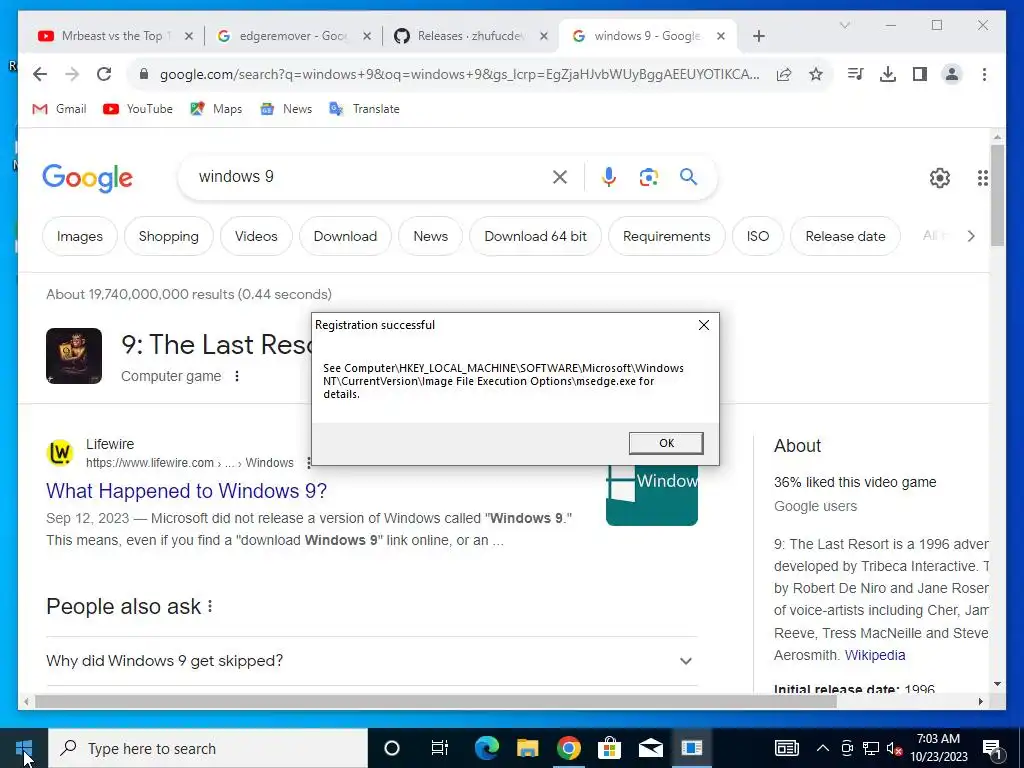Open Maps bookmark
The height and width of the screenshot is (768, 1024).
click(x=216, y=109)
